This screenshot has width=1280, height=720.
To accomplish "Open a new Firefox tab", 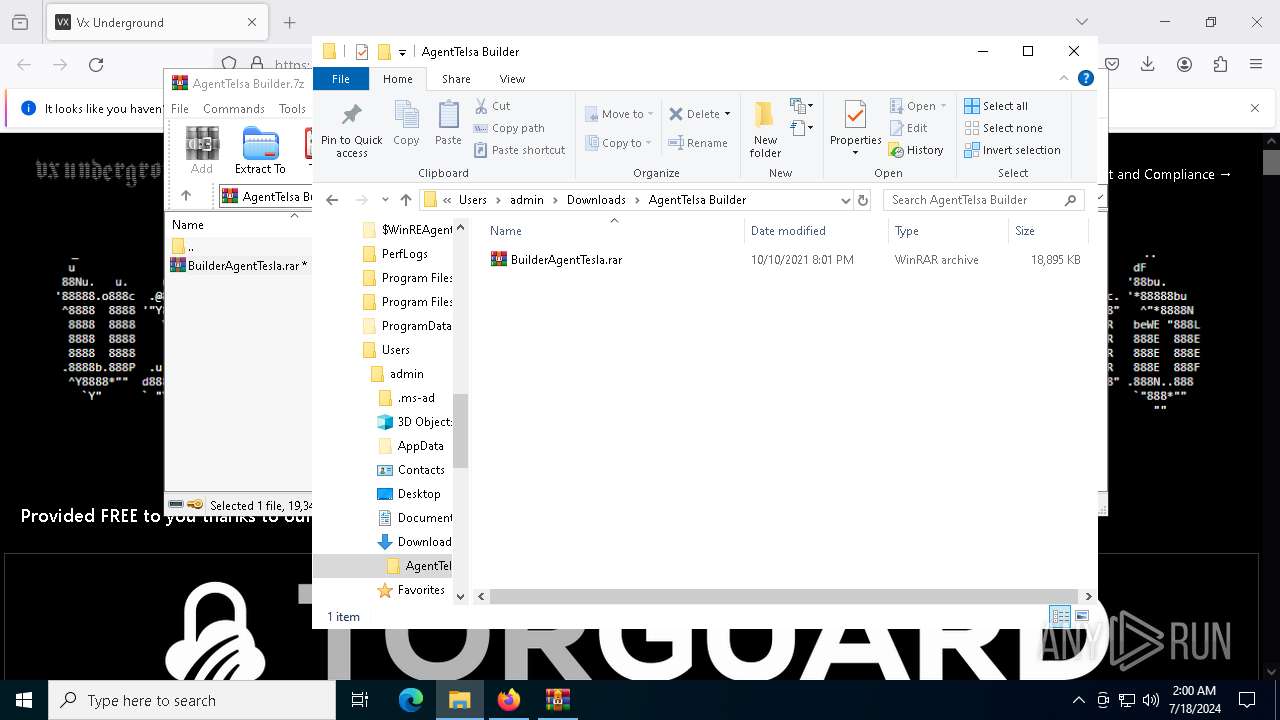I will [290, 22].
